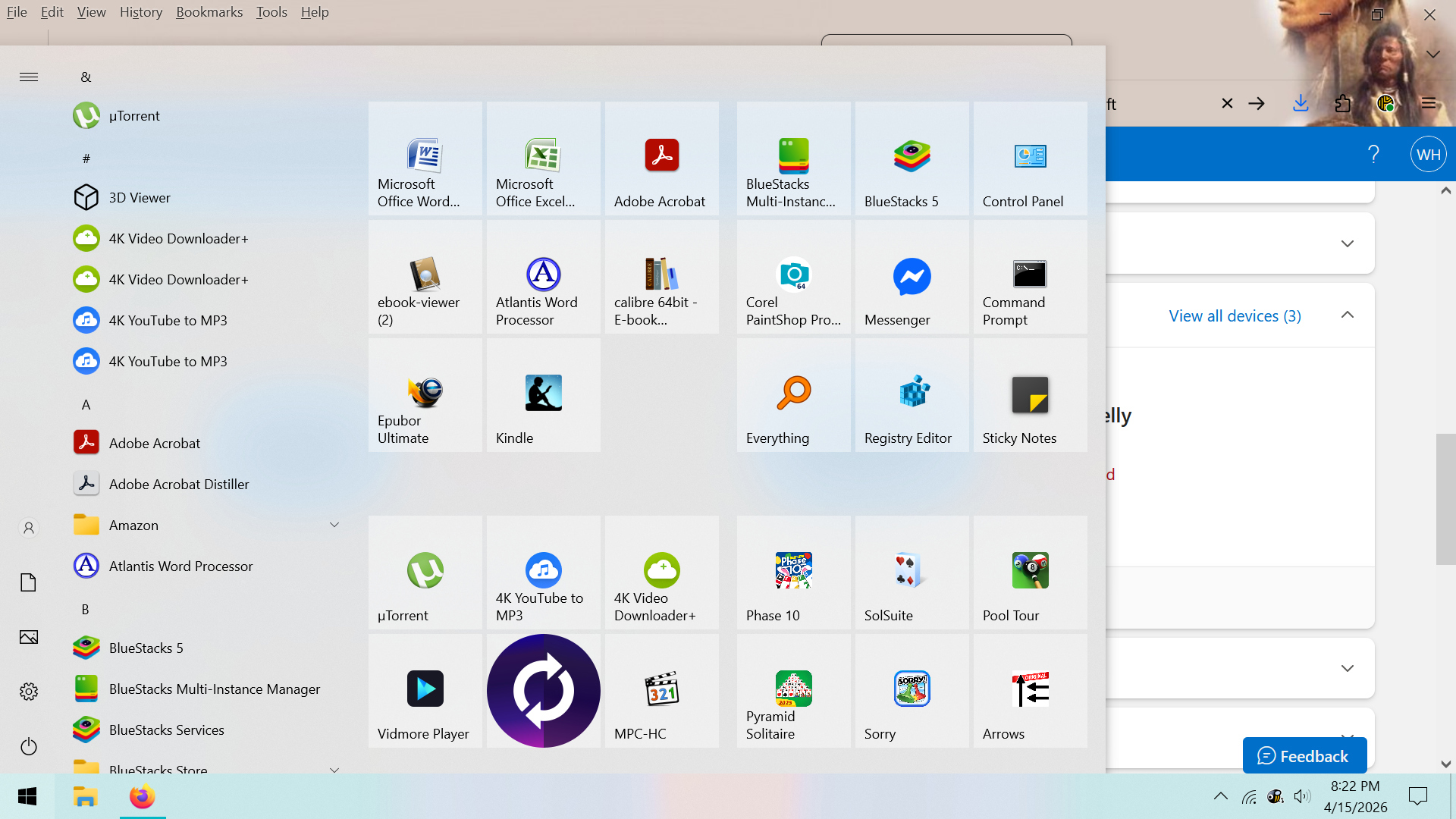Image resolution: width=1456 pixels, height=819 pixels.
Task: Open the calibre 64bit E-book tile
Action: pos(662,277)
